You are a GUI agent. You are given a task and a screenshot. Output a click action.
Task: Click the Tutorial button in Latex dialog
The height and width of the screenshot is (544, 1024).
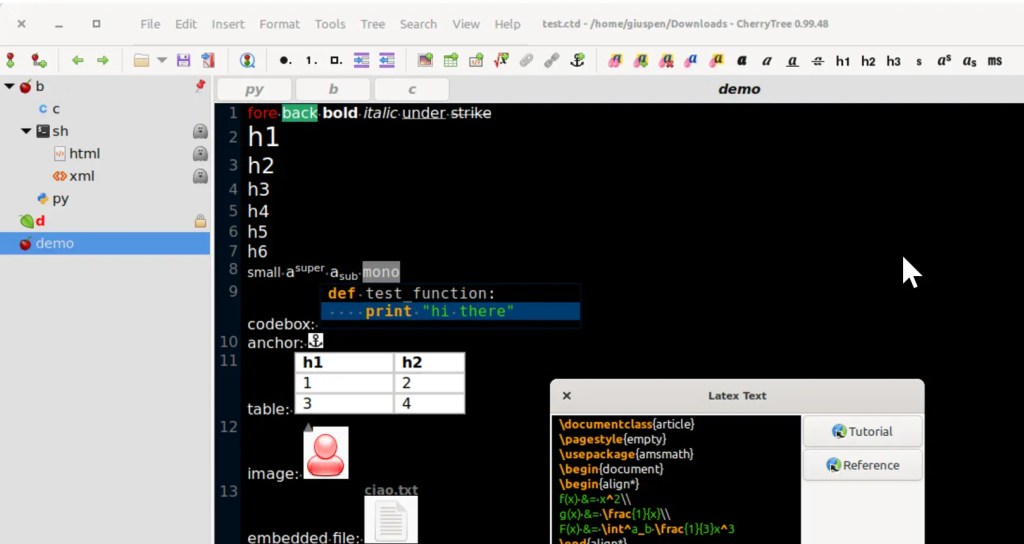pyautogui.click(x=862, y=432)
